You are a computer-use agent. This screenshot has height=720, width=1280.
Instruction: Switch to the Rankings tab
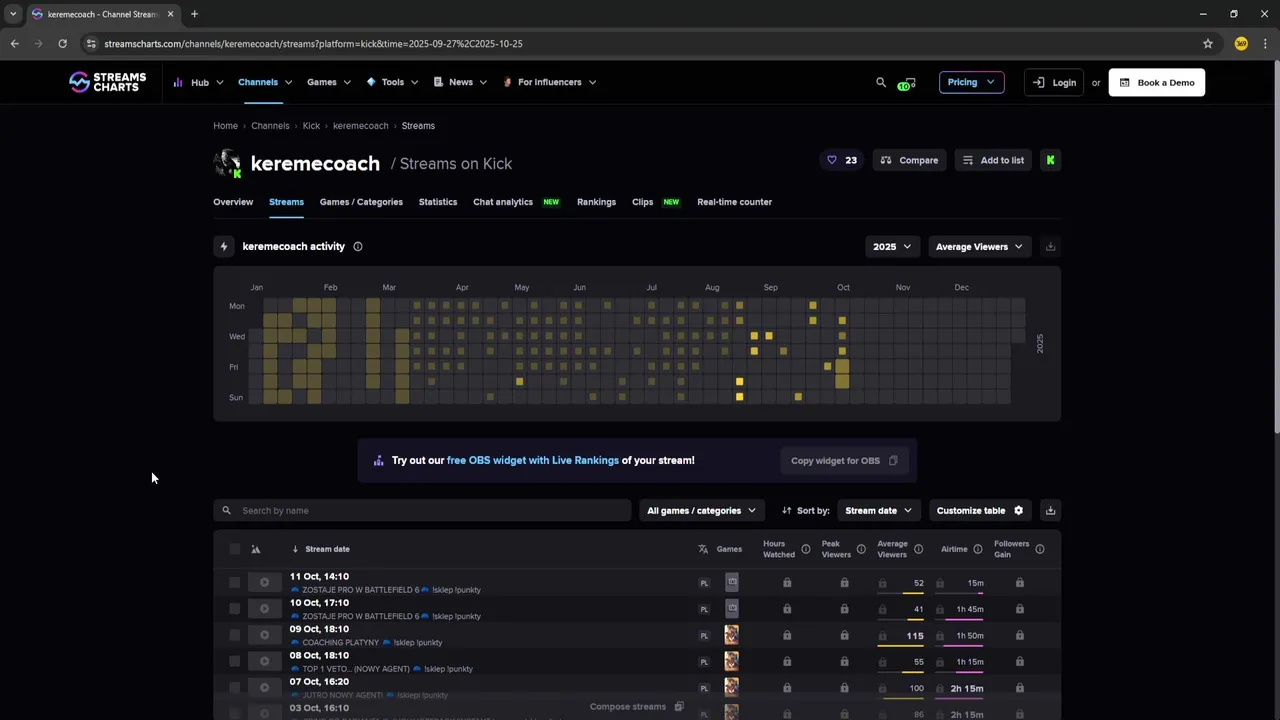(x=596, y=202)
